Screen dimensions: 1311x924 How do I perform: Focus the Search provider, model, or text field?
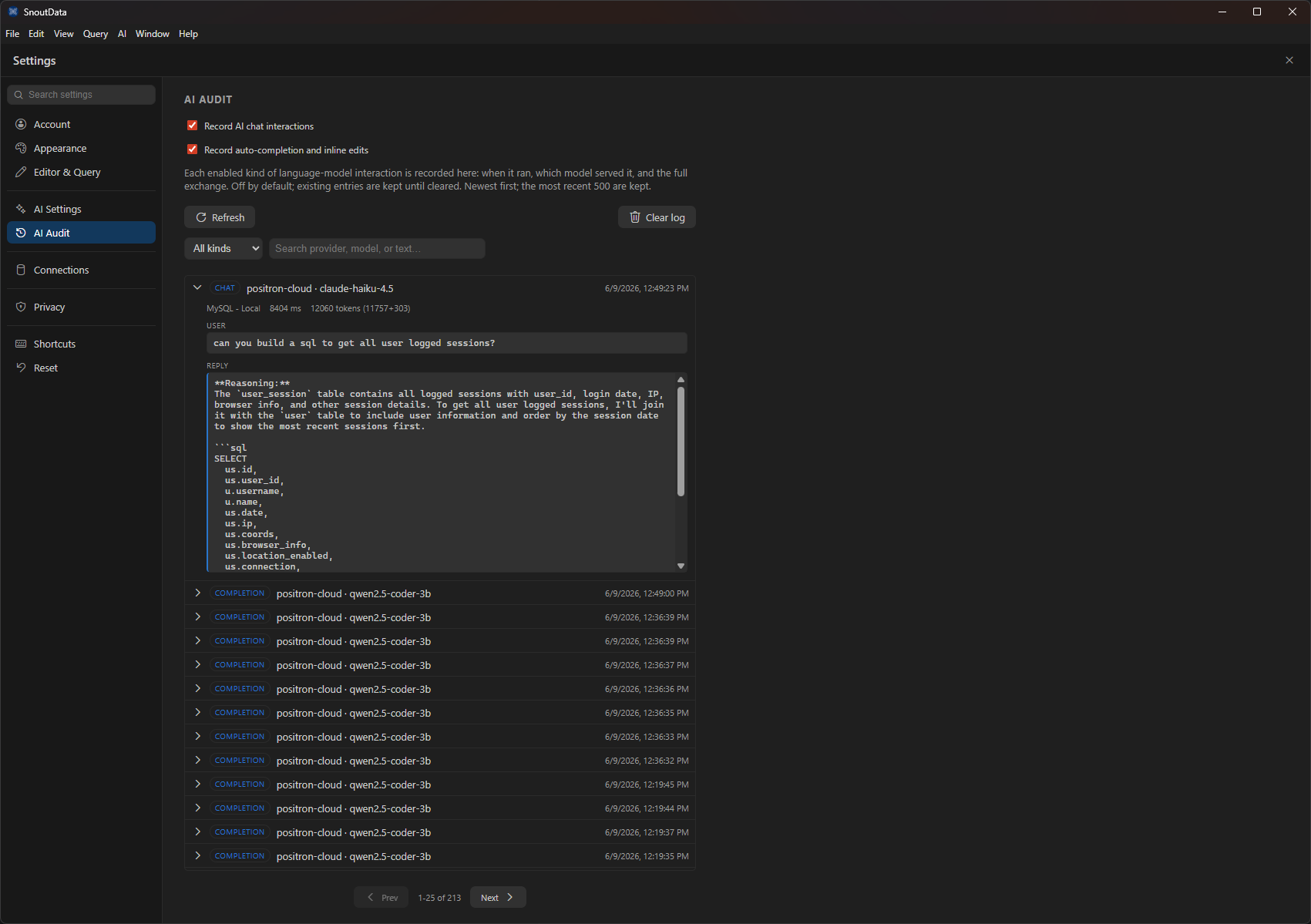pos(377,248)
